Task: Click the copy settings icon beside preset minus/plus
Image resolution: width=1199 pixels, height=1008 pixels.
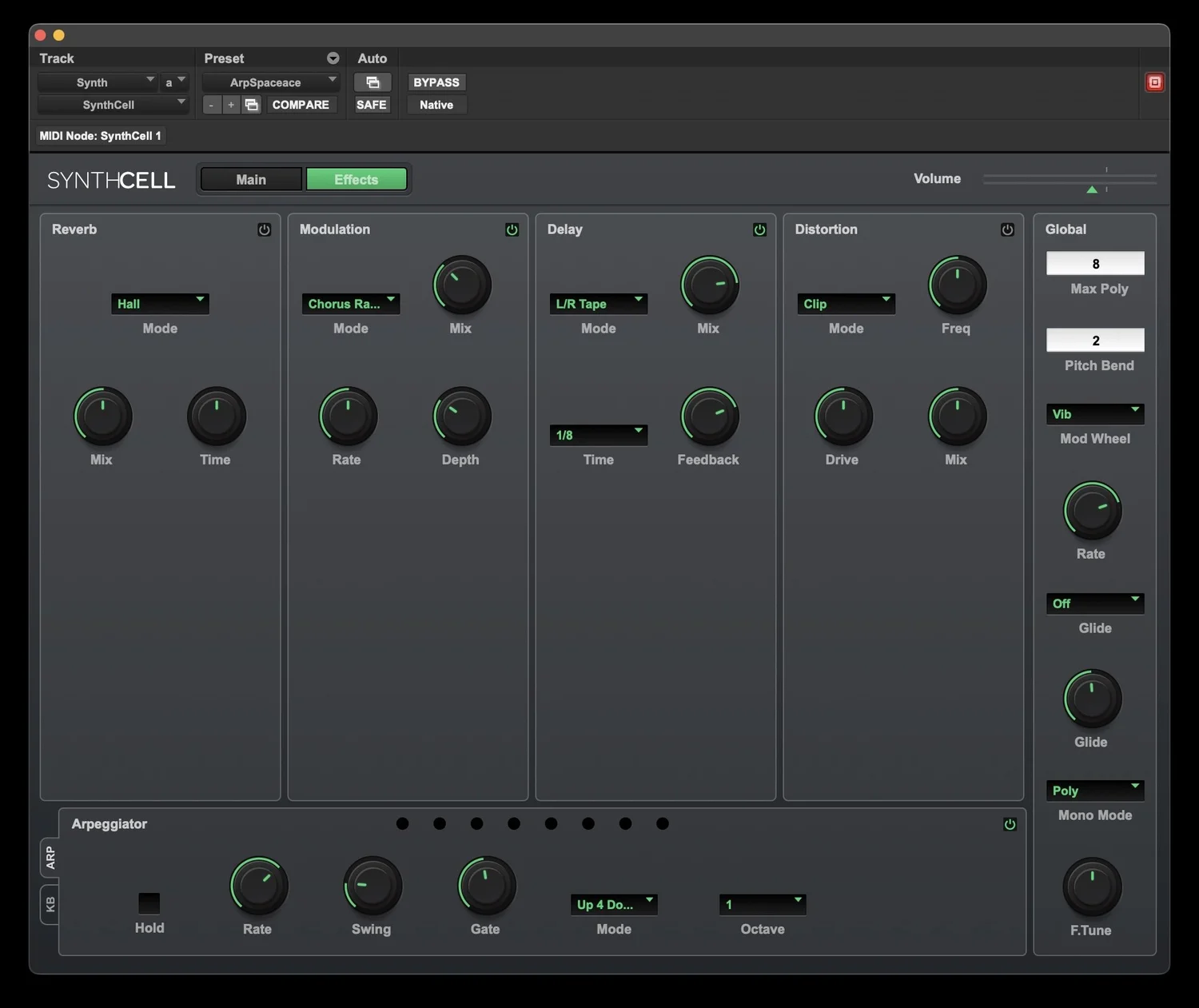Action: tap(251, 104)
